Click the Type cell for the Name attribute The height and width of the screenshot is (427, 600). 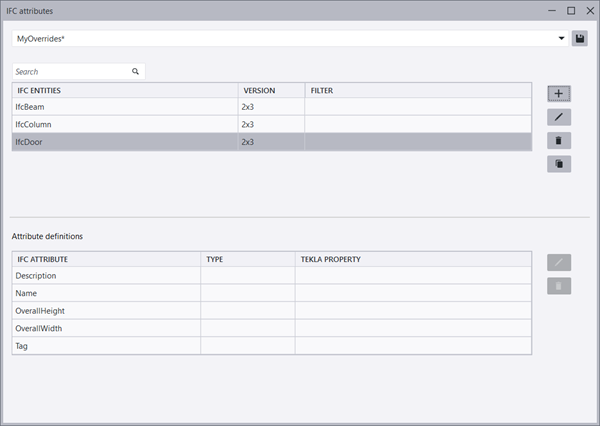pos(248,293)
